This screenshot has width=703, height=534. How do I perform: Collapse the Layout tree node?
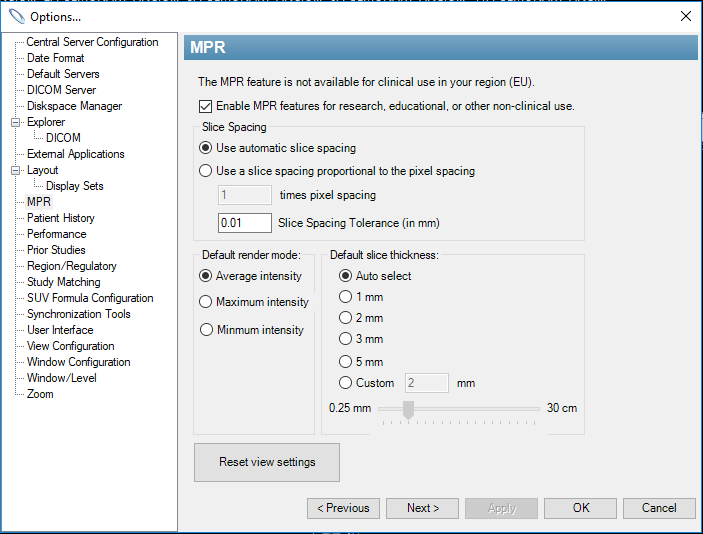tap(16, 170)
